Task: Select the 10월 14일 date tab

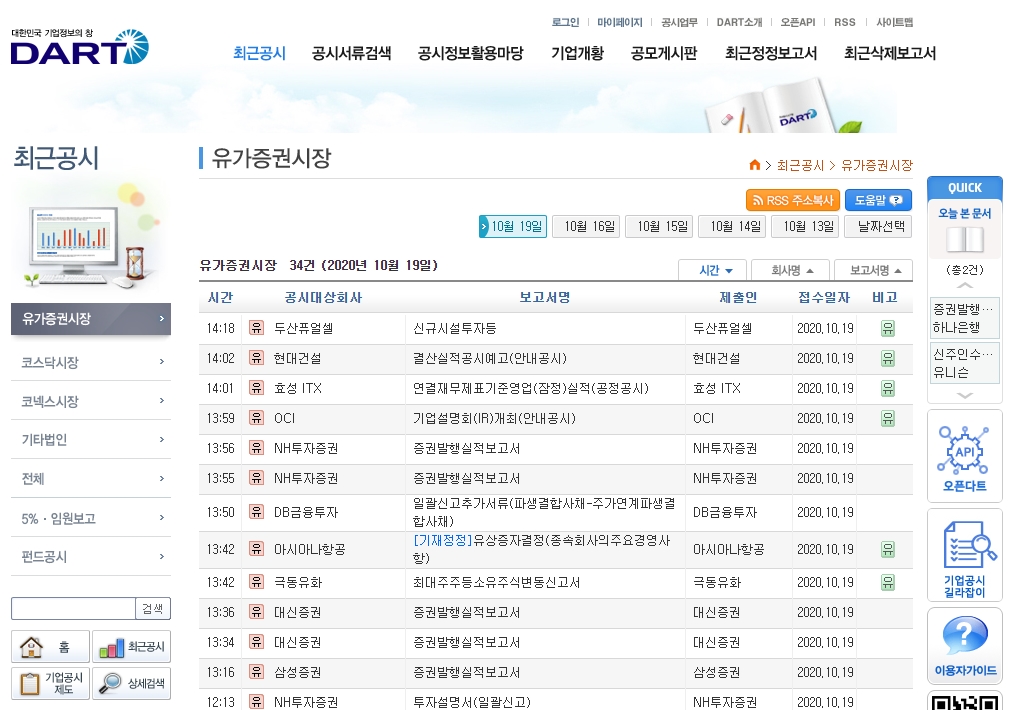Action: click(733, 226)
